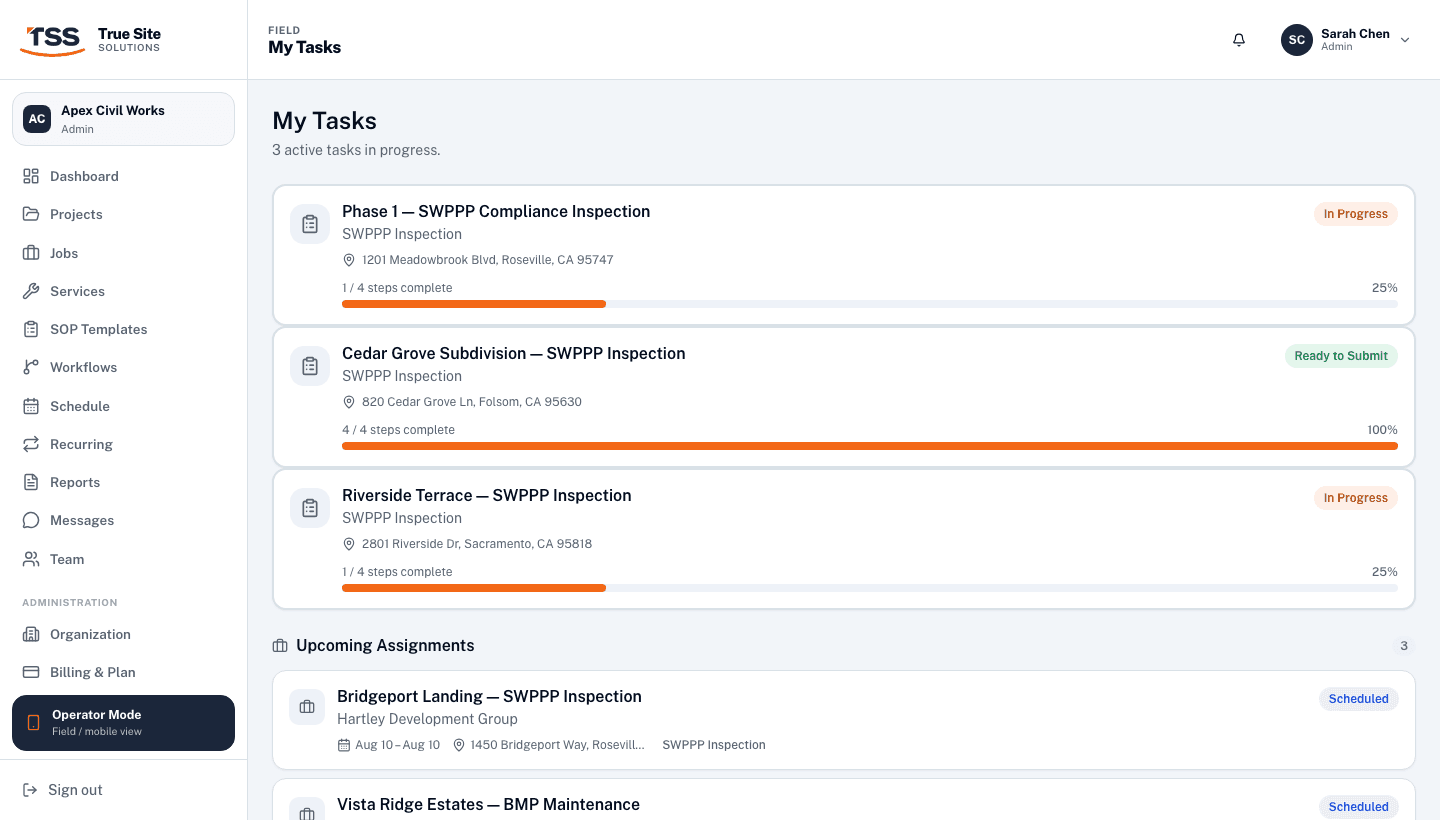Click the TSS True Site Solutions logo
Viewport: 1440px width, 820px height.
(90, 40)
